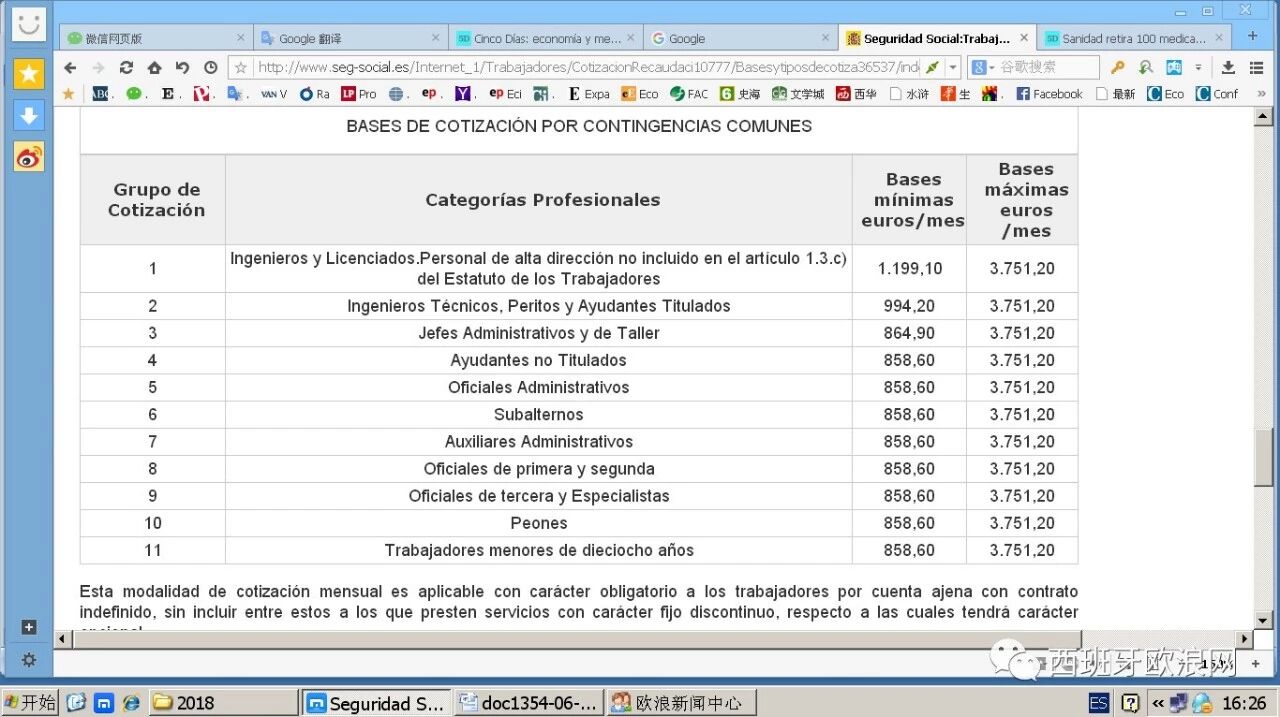
Task: Expand the search engine selector dropdown
Action: coord(992,68)
